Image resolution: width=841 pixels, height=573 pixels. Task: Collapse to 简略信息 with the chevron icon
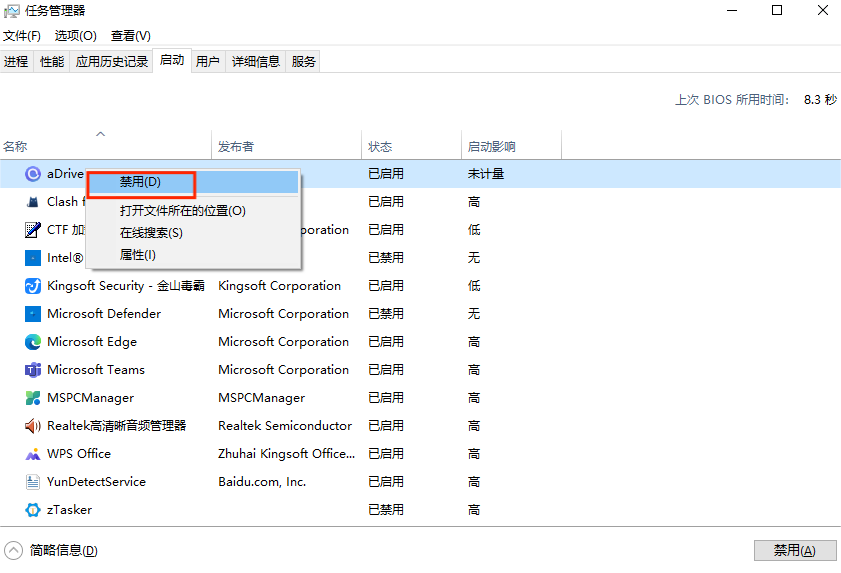click(13, 550)
